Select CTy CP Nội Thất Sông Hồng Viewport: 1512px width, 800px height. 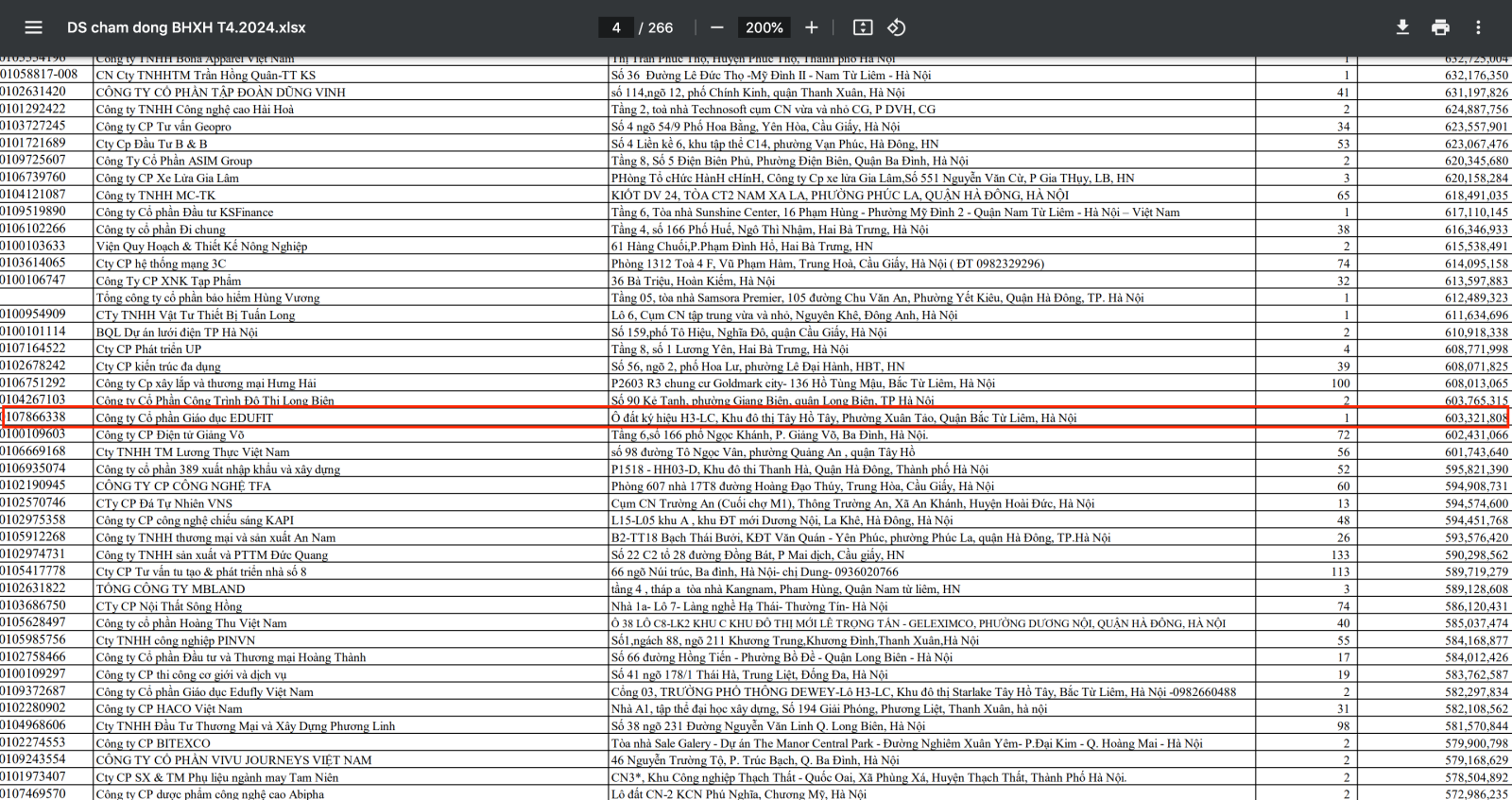coord(169,606)
